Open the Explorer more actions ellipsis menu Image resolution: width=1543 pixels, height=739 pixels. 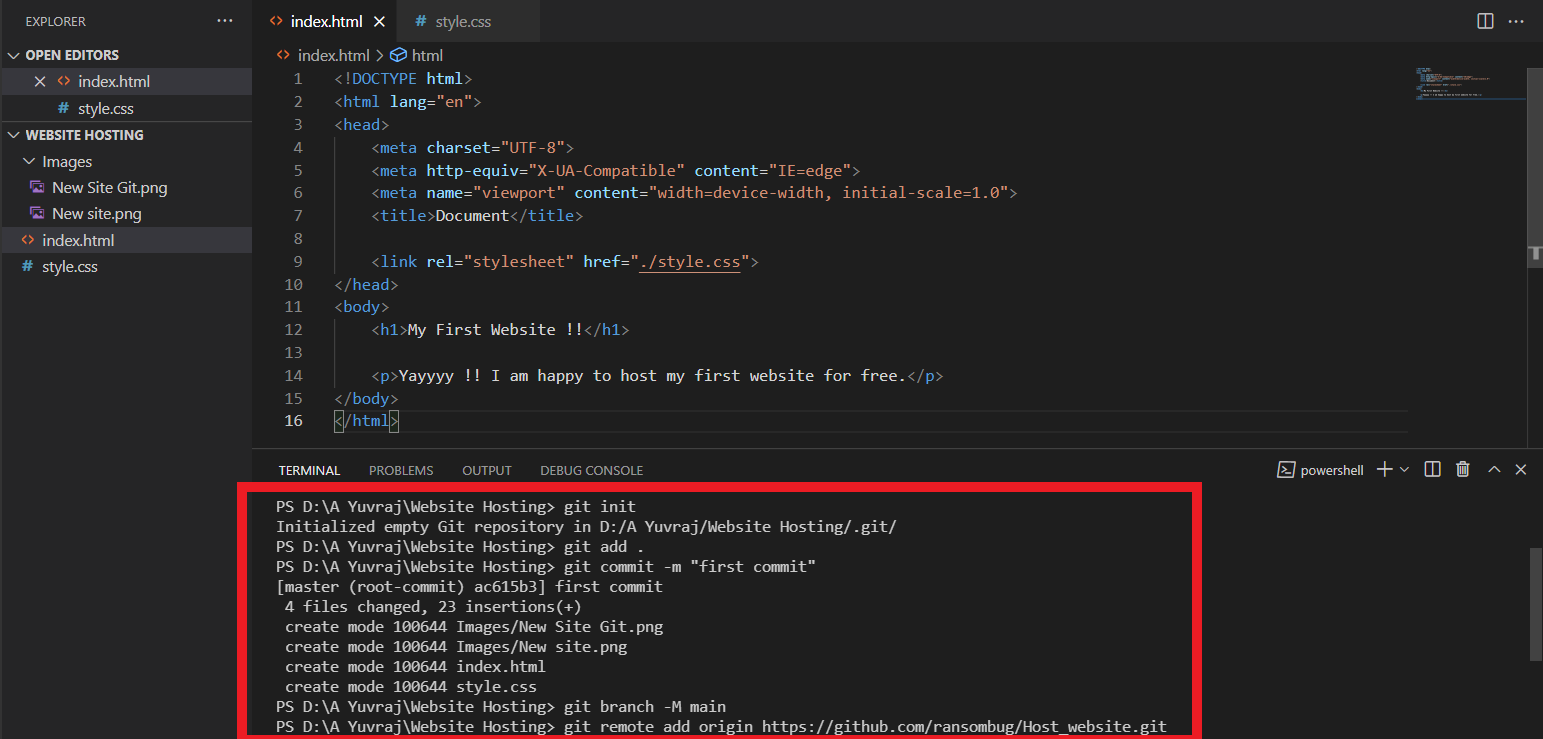click(224, 20)
